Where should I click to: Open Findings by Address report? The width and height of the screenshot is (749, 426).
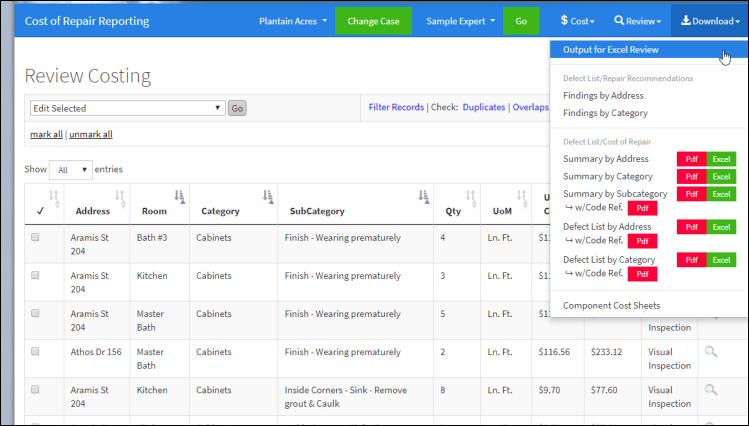tap(603, 96)
